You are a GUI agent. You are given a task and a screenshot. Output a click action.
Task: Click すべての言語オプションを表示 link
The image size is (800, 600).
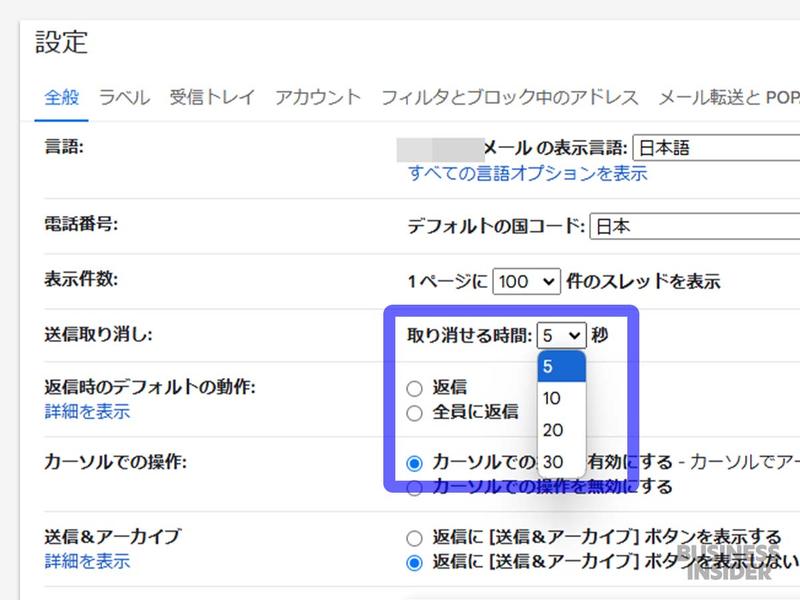(528, 173)
